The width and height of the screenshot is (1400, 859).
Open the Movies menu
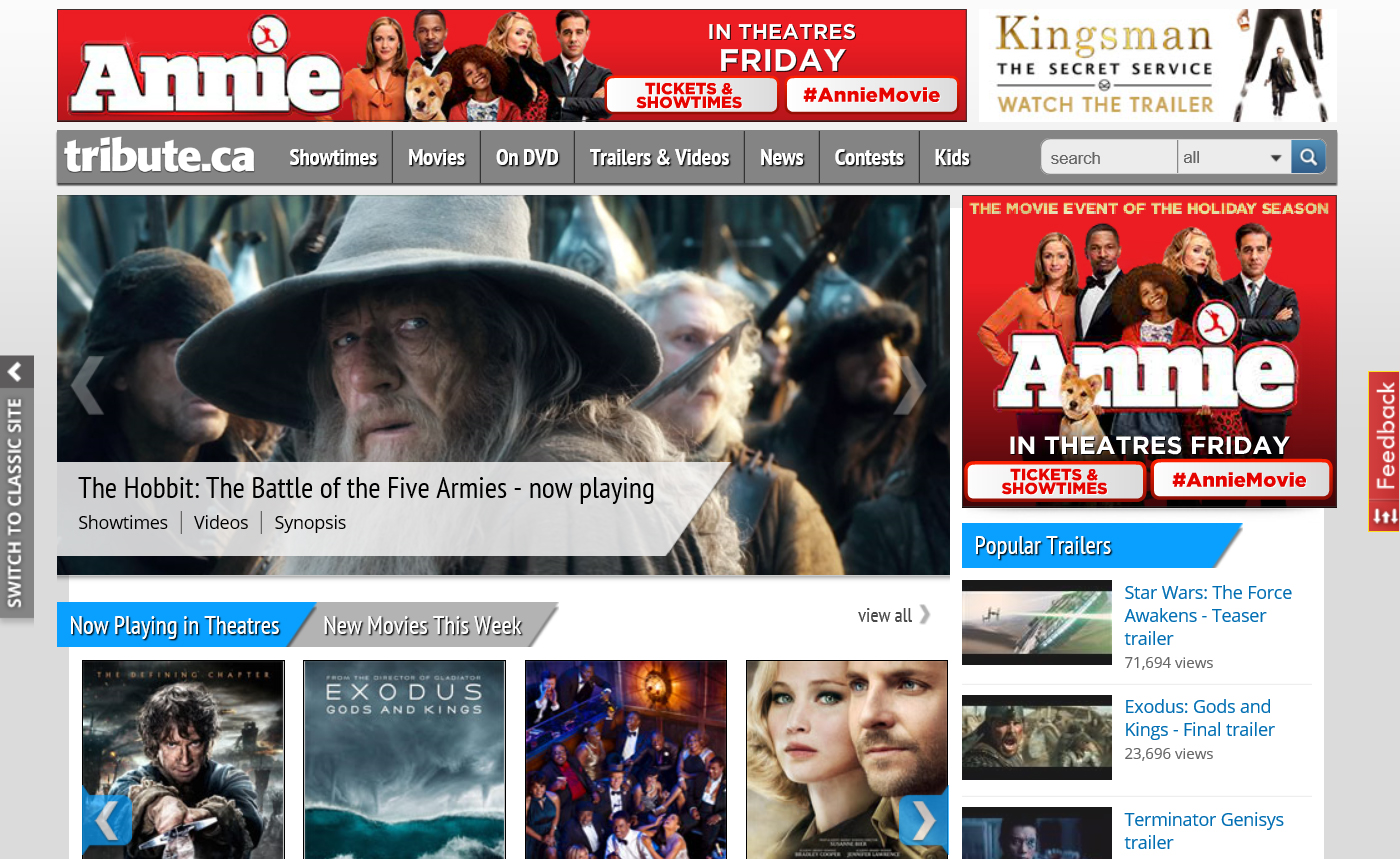[436, 157]
